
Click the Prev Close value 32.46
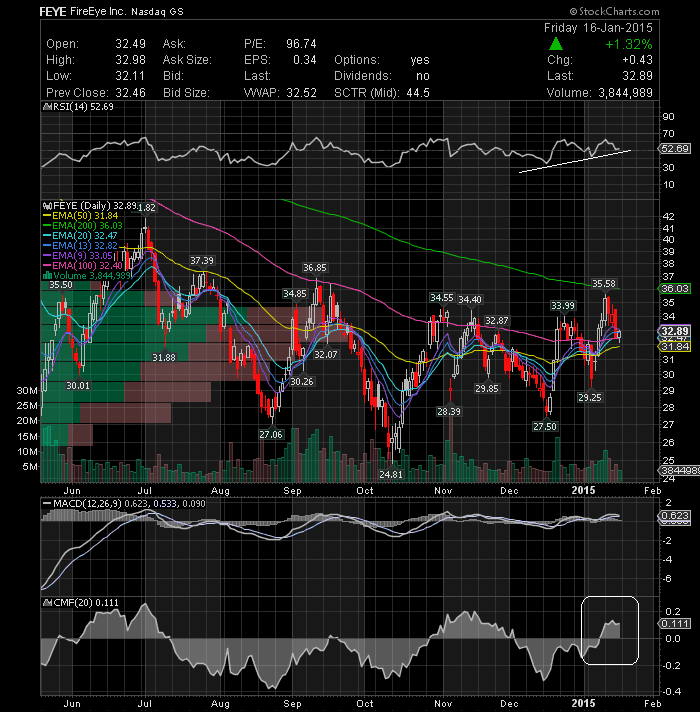point(130,93)
